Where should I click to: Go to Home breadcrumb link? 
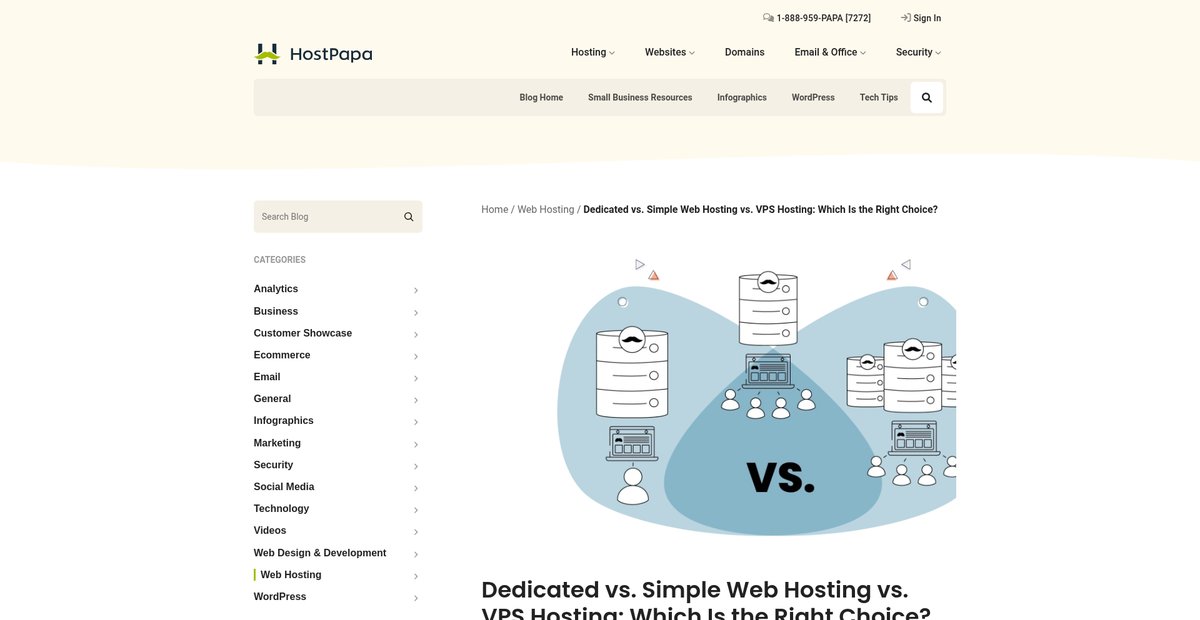(x=495, y=210)
